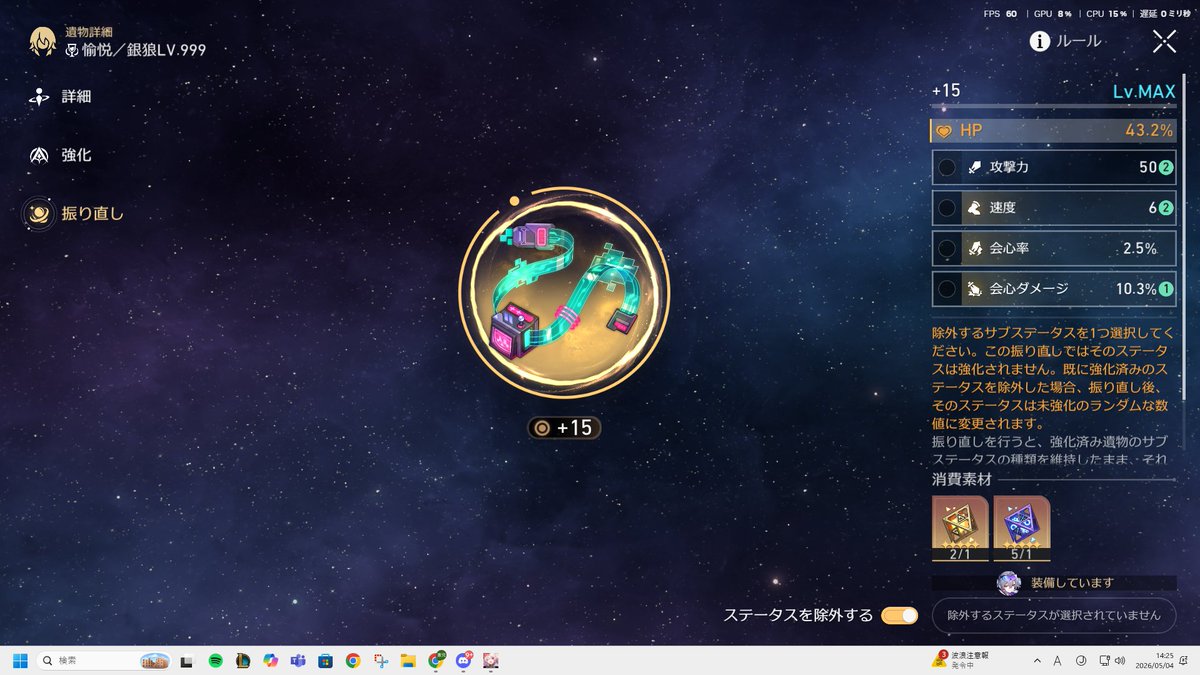Click the +15 level badge below the relic

[565, 428]
